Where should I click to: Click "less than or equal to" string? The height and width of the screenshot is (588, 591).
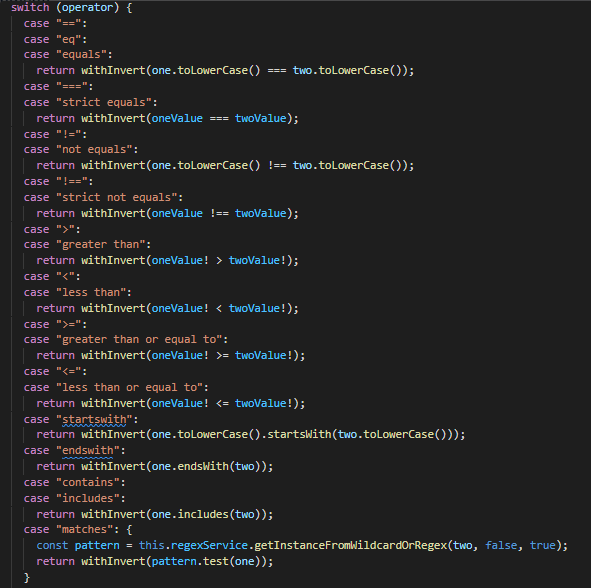(129, 387)
